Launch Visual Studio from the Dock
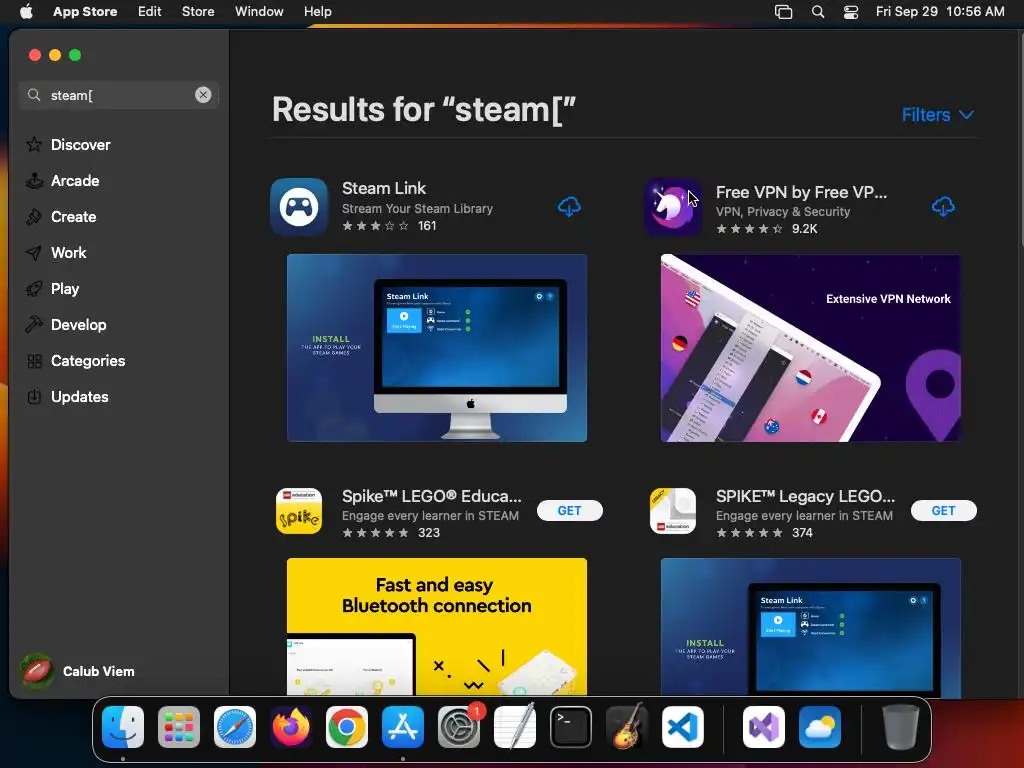 pyautogui.click(x=764, y=727)
